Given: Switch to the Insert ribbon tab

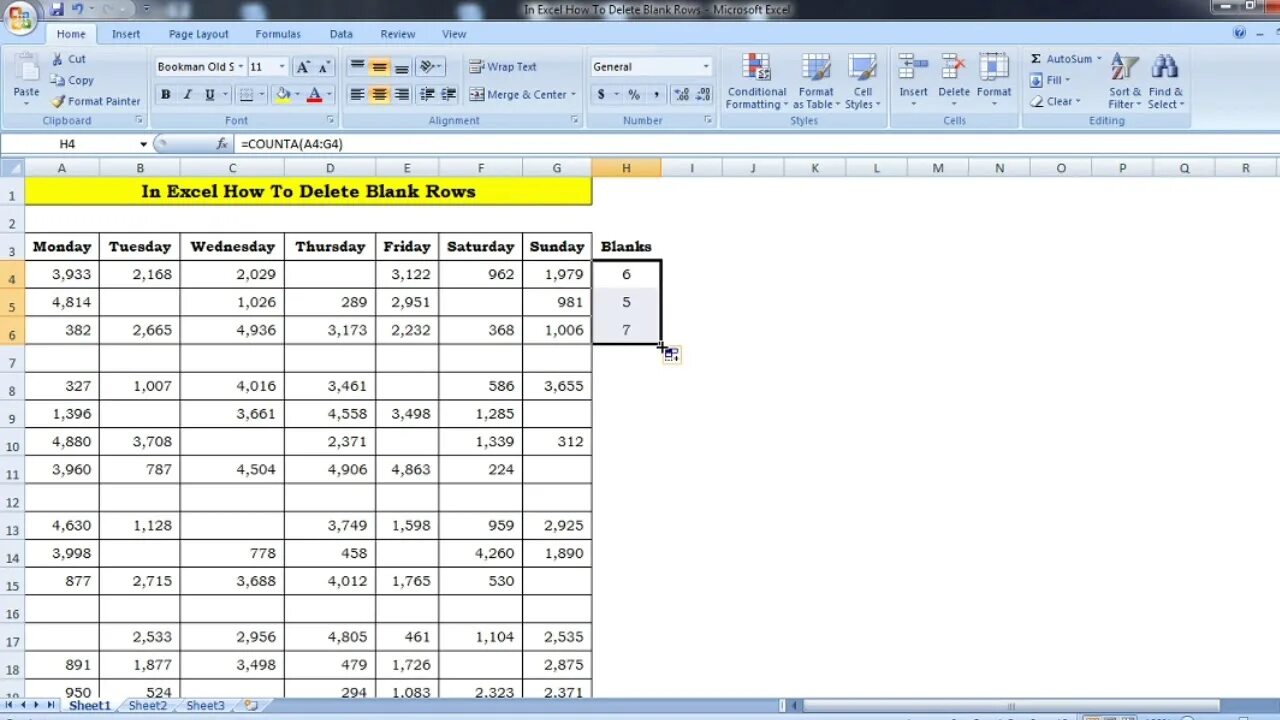Looking at the screenshot, I should [126, 34].
